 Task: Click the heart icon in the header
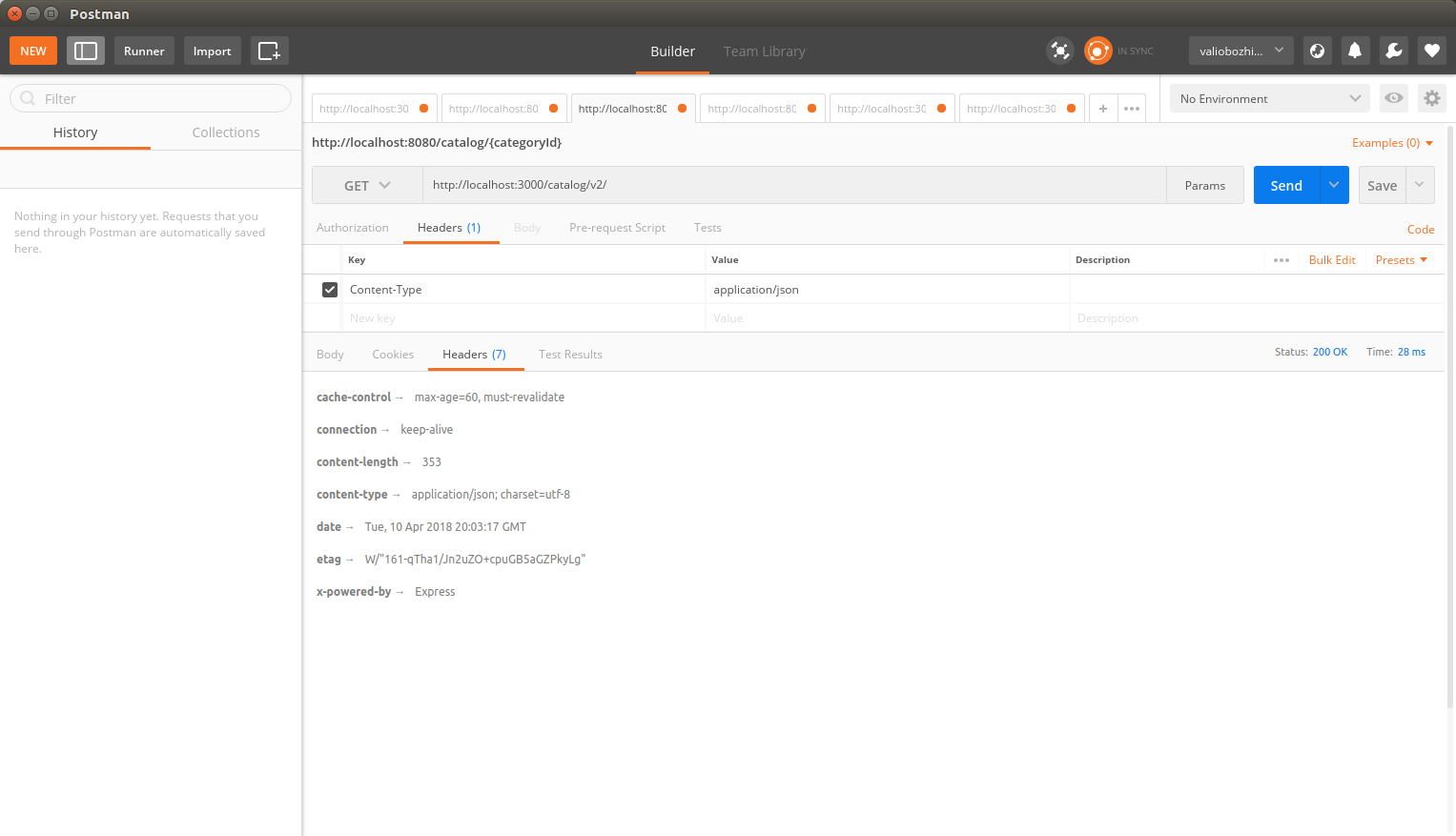coord(1431,51)
